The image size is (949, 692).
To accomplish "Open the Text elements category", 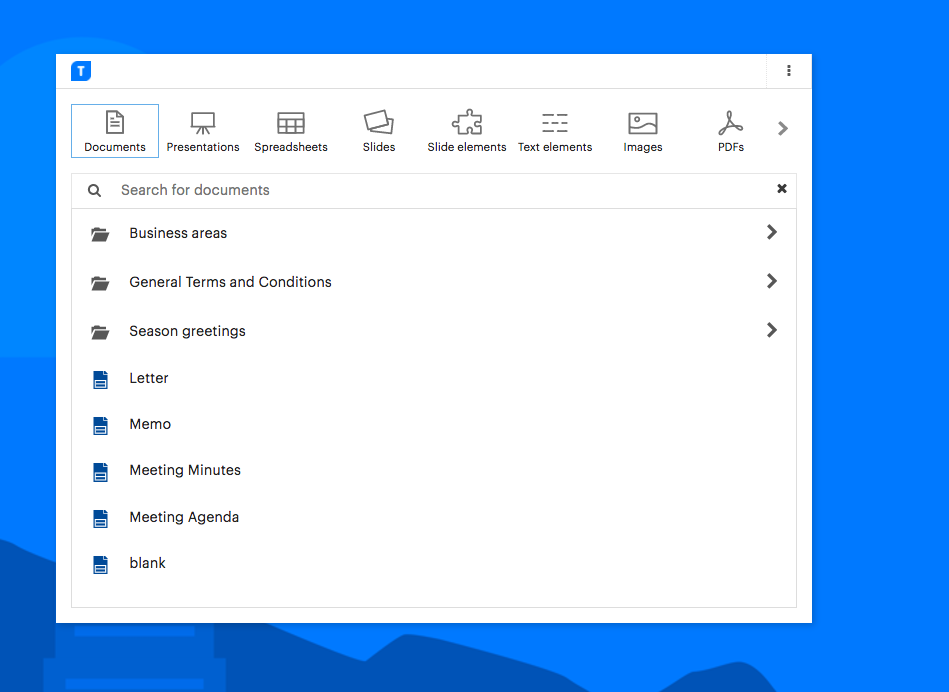I will click(555, 131).
